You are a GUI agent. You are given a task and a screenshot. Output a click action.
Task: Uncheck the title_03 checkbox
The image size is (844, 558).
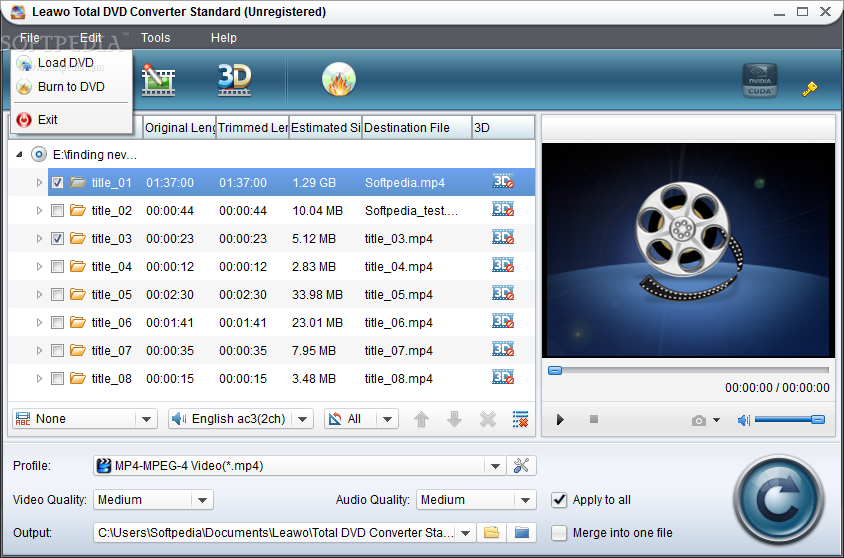point(57,238)
